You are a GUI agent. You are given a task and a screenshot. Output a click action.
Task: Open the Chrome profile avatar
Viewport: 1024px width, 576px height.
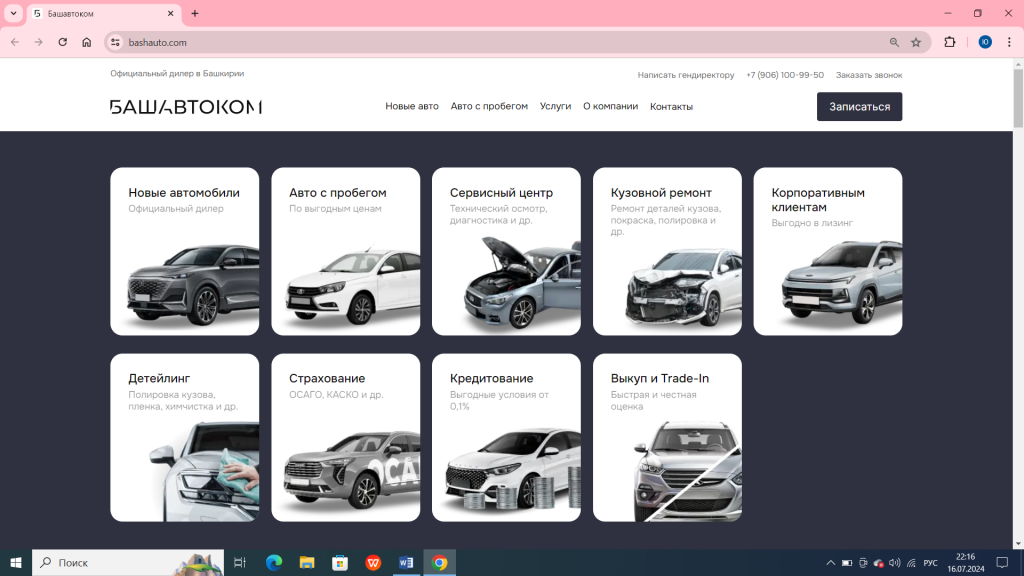[985, 42]
